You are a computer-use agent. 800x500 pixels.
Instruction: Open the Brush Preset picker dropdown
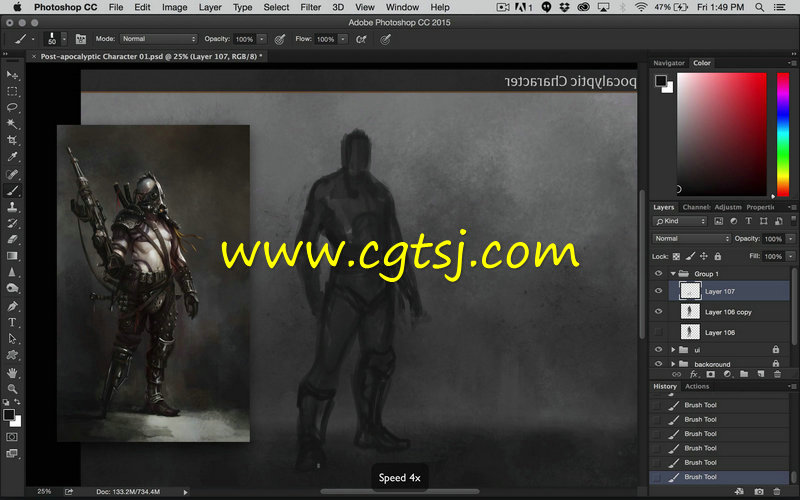tap(64, 39)
